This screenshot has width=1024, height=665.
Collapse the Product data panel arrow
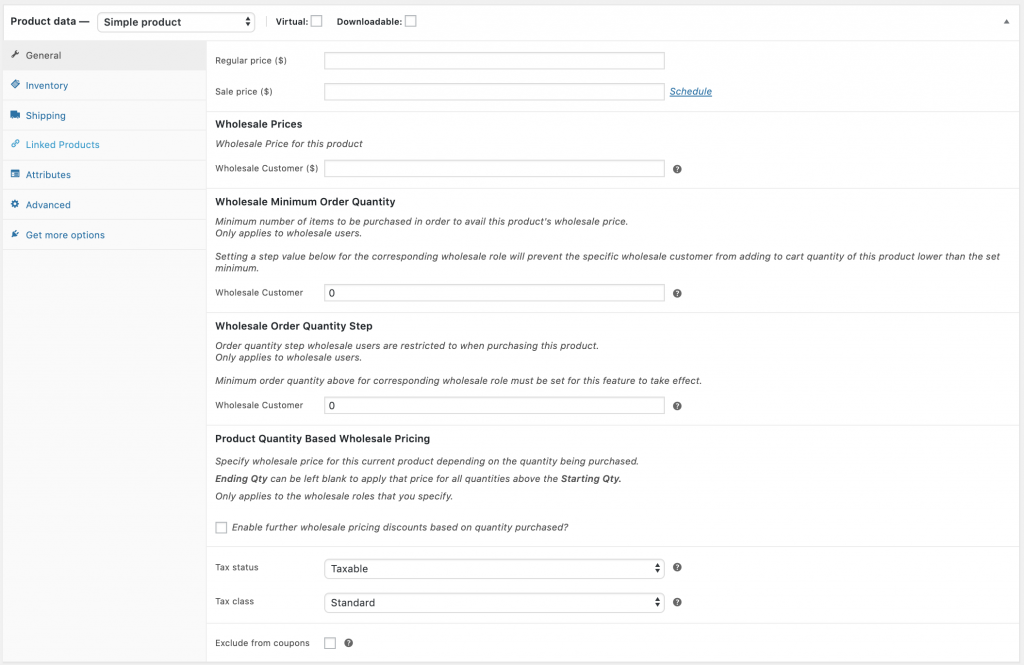click(x=1006, y=22)
